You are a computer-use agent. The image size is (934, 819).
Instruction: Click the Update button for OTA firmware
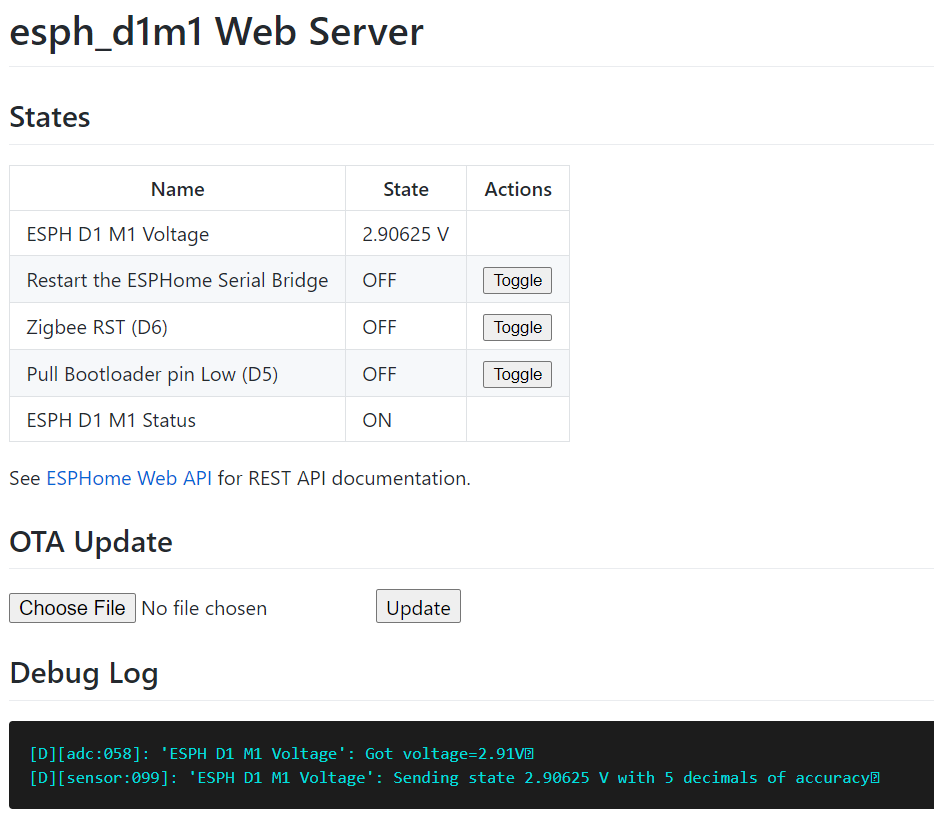click(x=418, y=606)
